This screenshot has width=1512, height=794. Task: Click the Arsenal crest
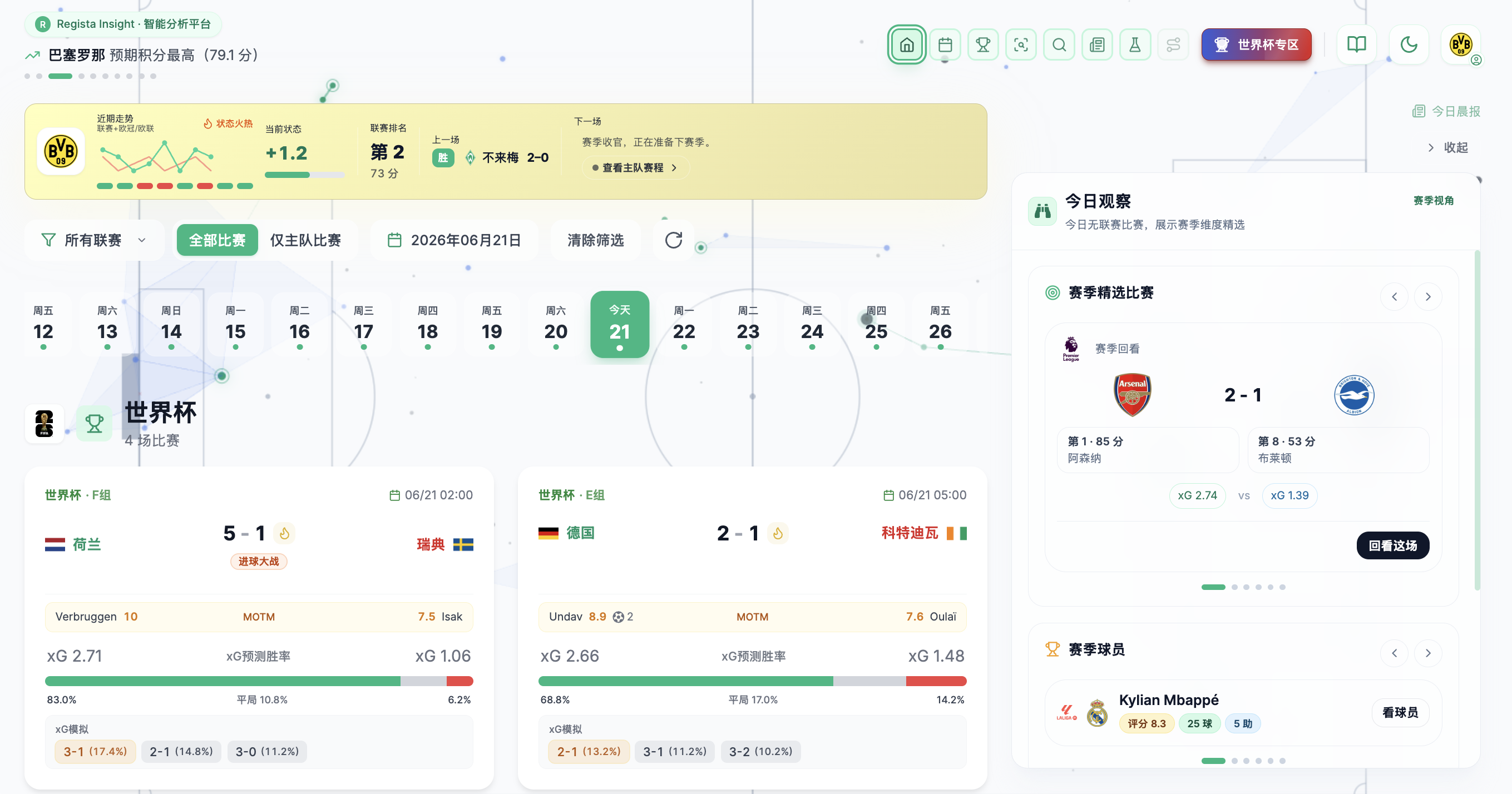[1131, 395]
